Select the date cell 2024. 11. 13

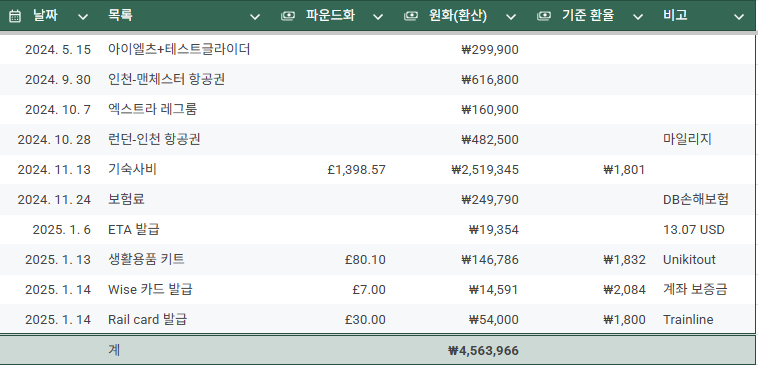tap(54, 170)
